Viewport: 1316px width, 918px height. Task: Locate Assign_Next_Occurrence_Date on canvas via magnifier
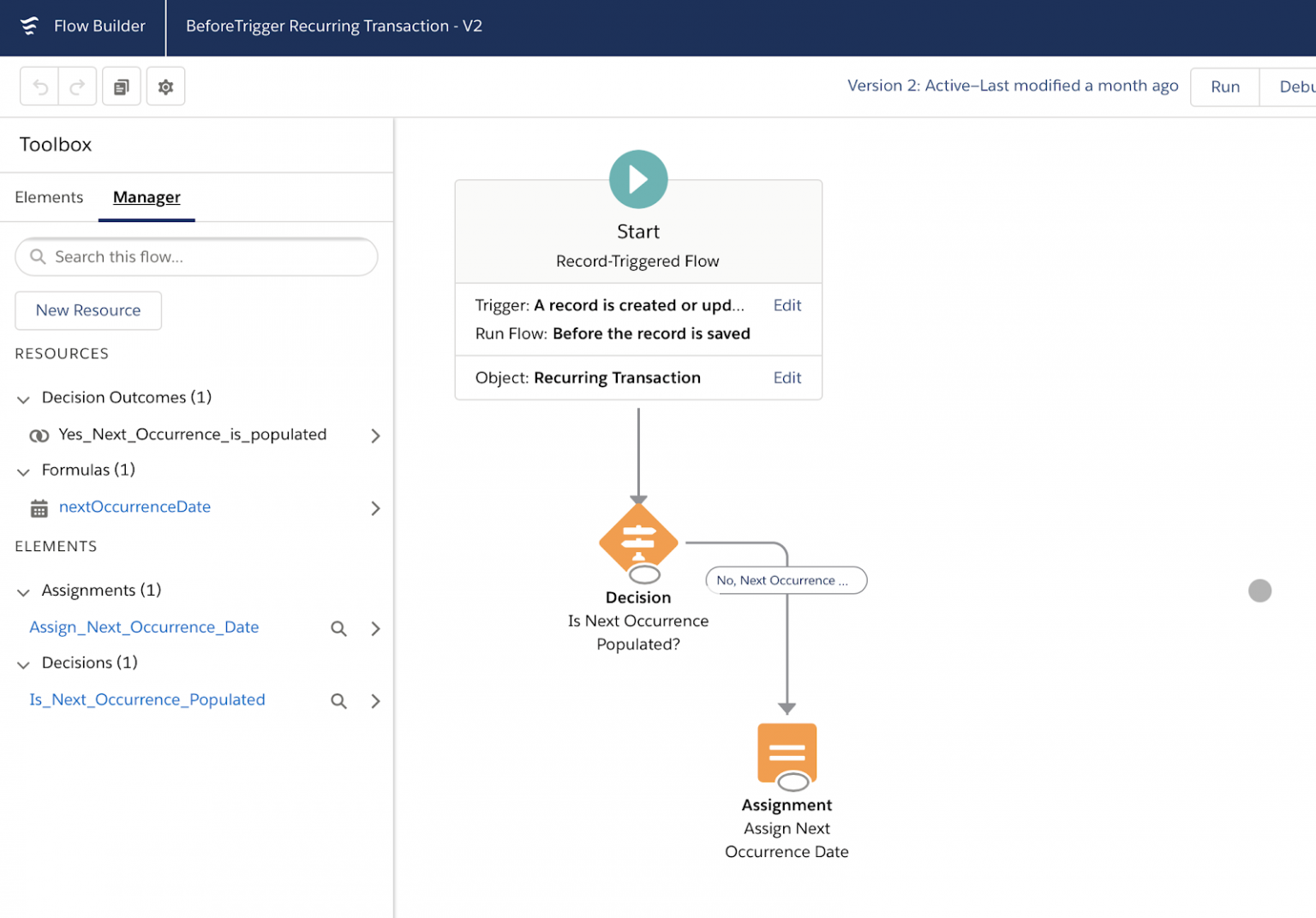[x=339, y=628]
